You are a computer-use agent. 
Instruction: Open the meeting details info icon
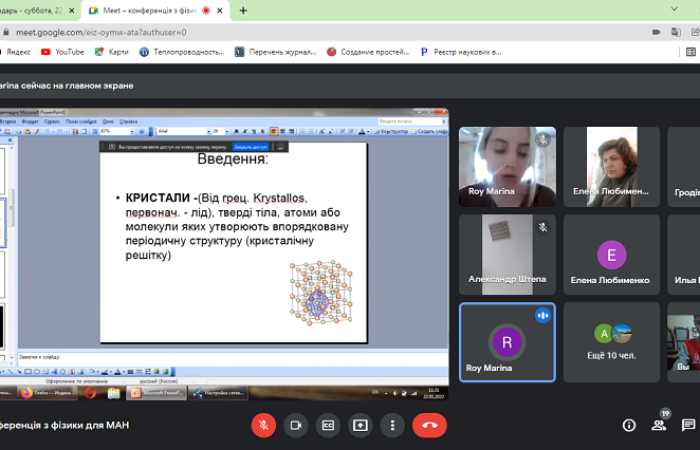click(x=629, y=425)
